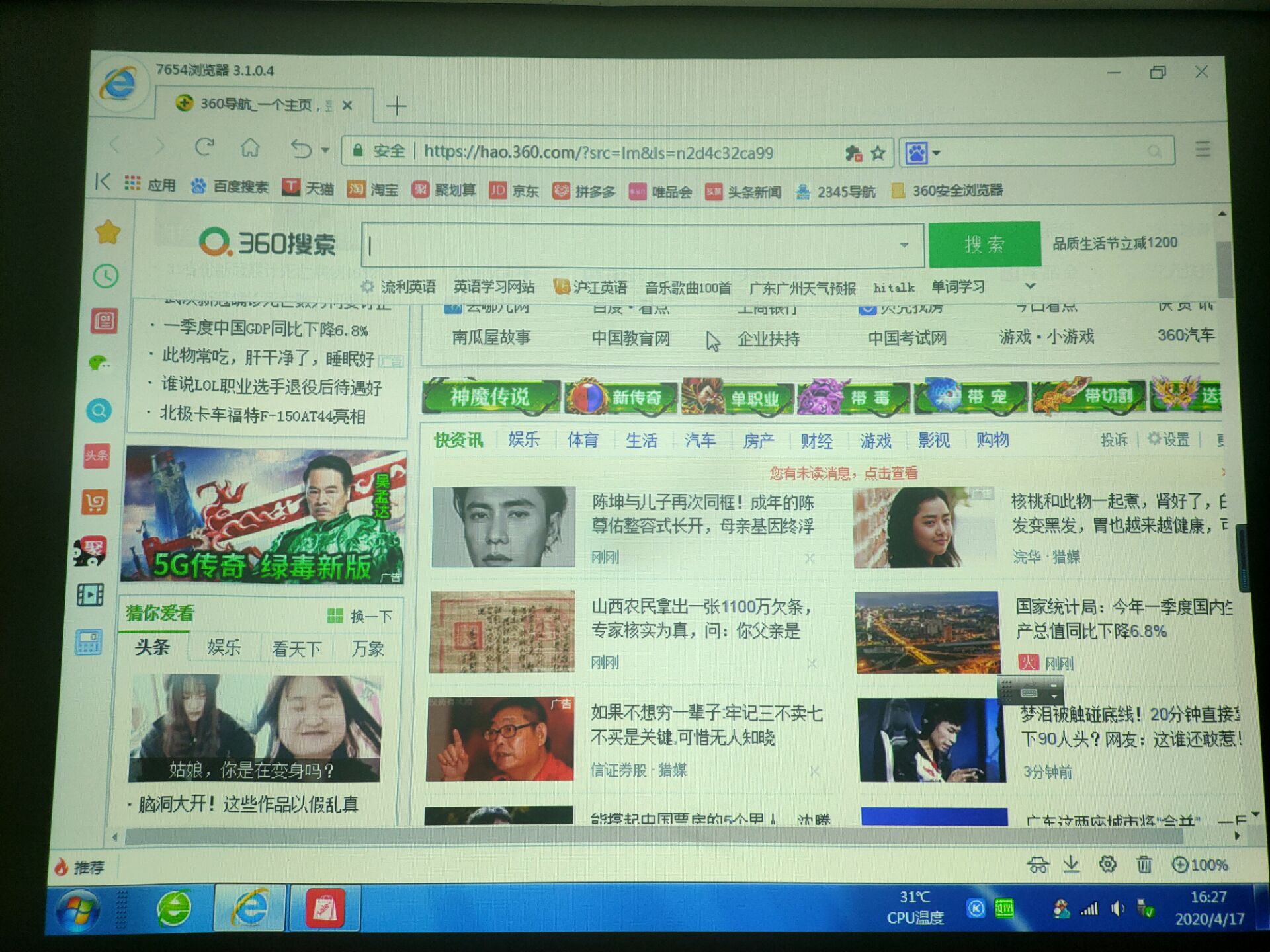Click 换一下 to refresh recommendations
This screenshot has width=1270, height=952.
point(360,616)
